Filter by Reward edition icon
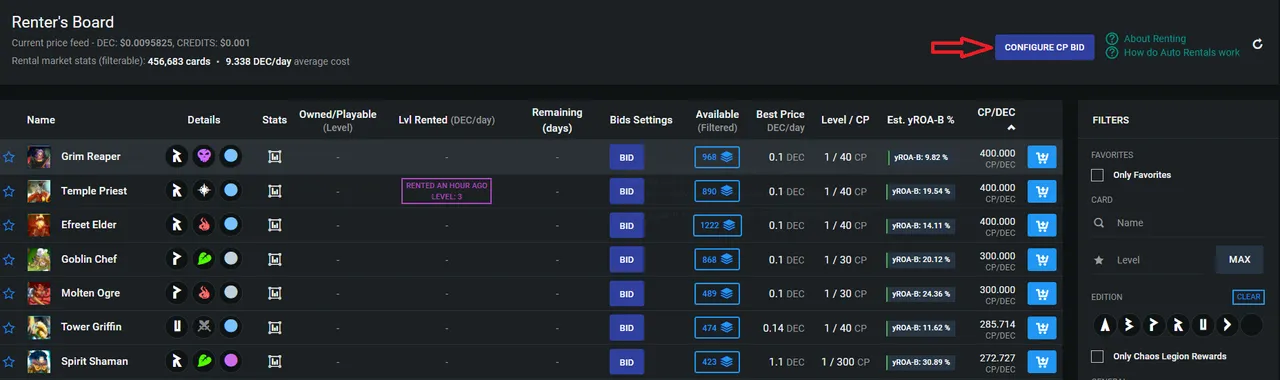 pyautogui.click(x=1178, y=325)
